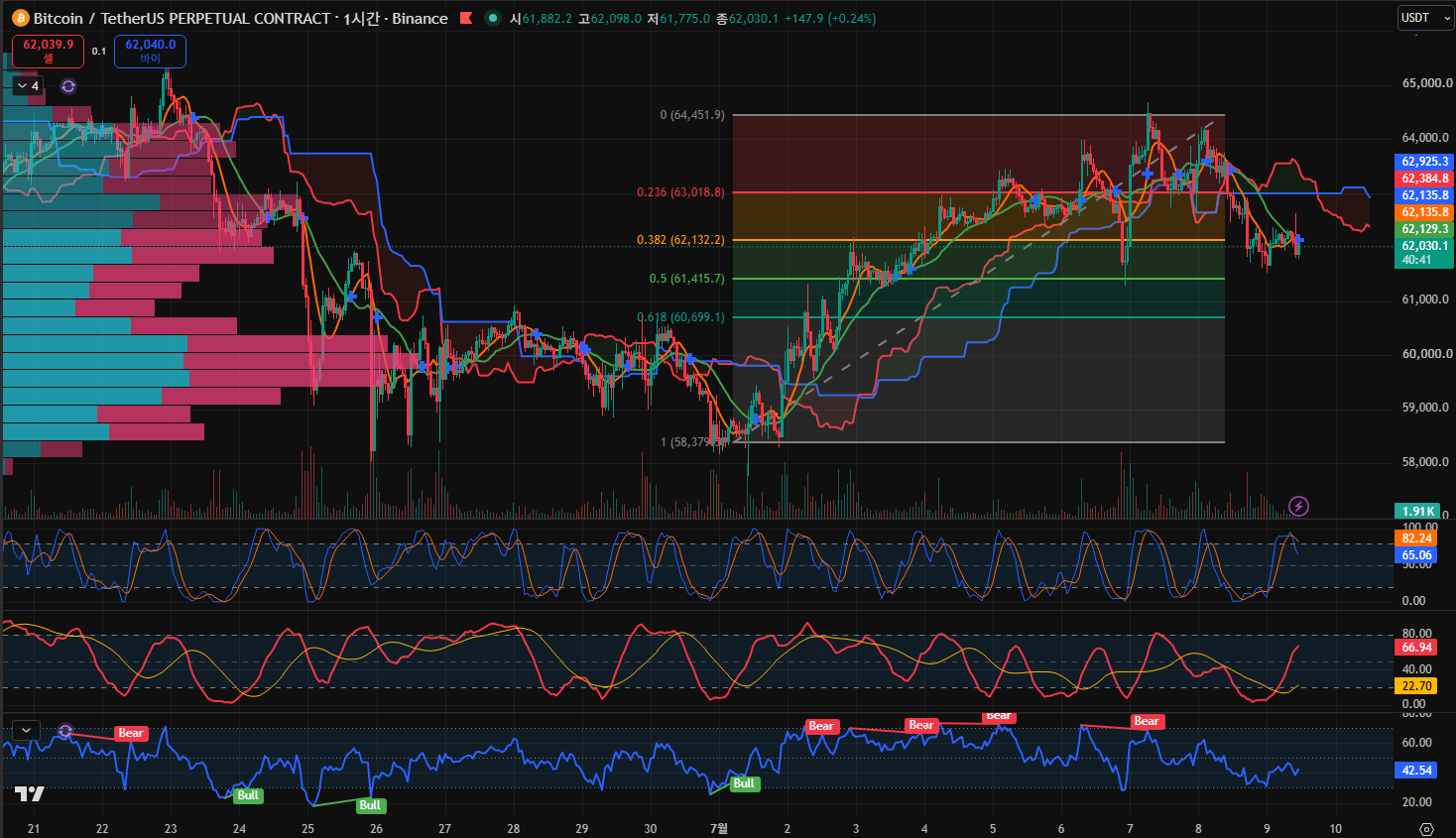
Task: Click the orange Bitcoin symbol logo
Action: (x=20, y=18)
